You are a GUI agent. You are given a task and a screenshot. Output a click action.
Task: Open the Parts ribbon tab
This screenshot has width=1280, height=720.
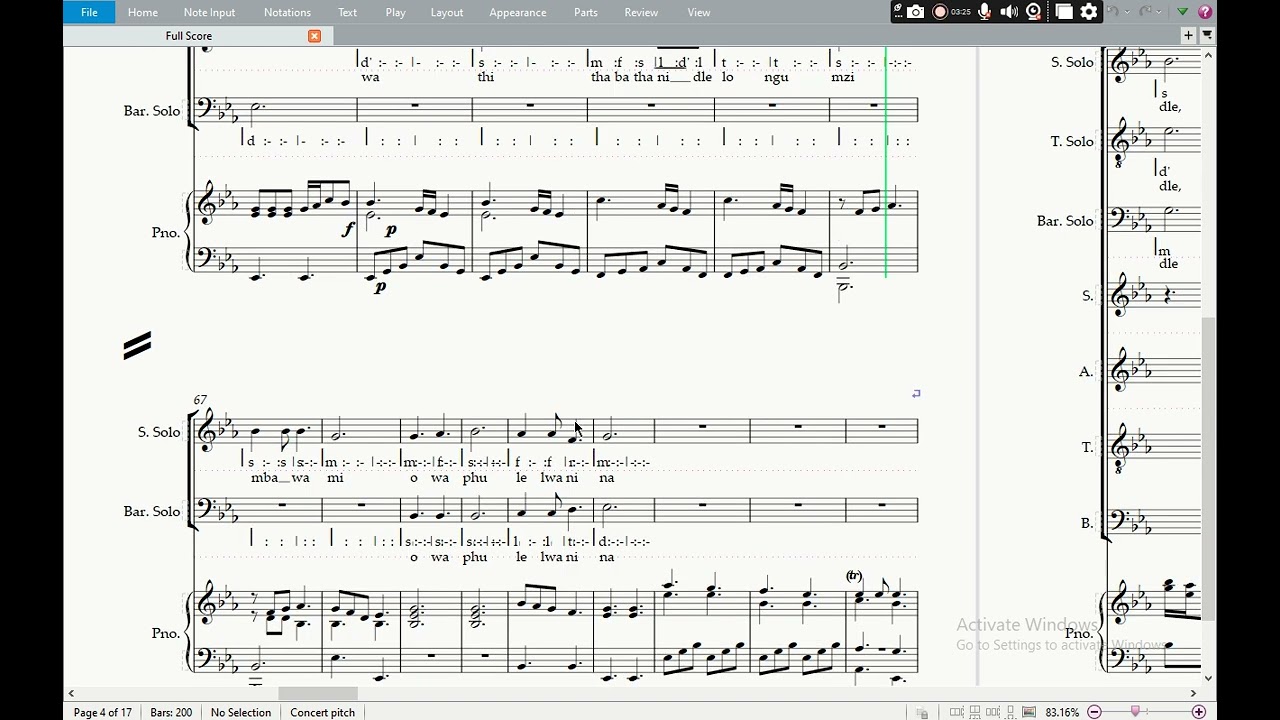pyautogui.click(x=586, y=12)
